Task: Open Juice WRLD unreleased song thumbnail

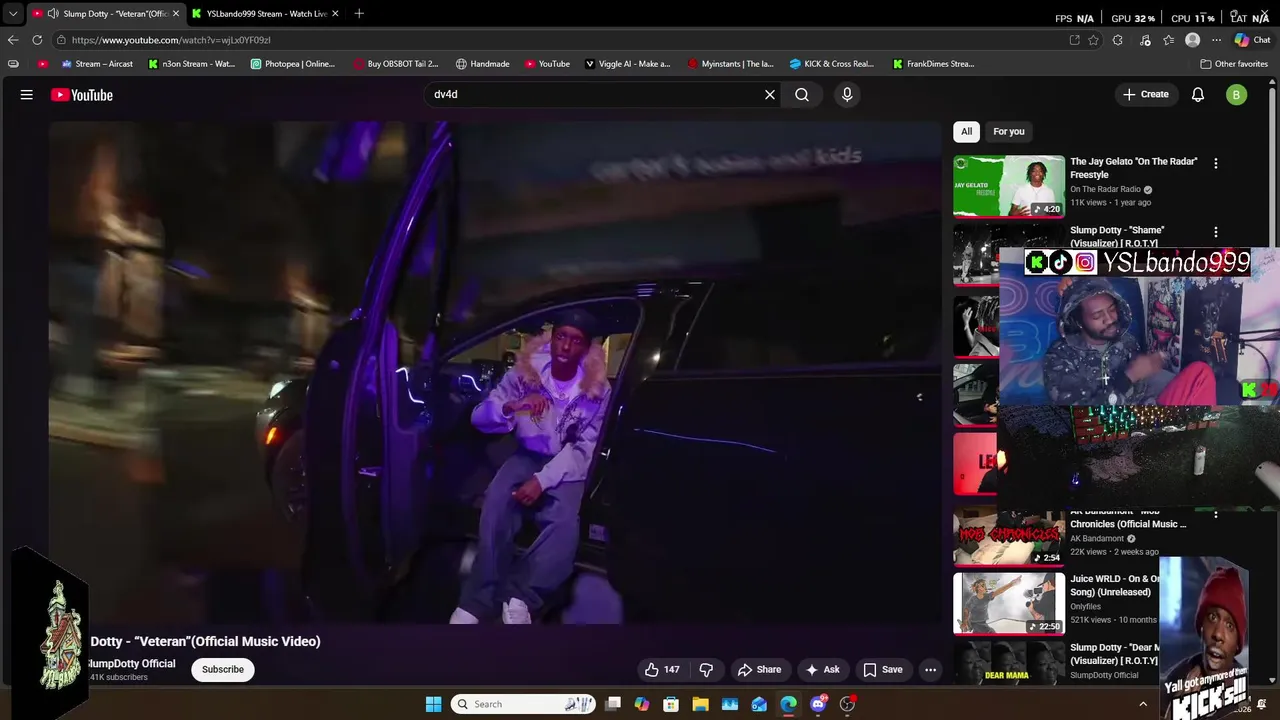Action: pos(1009,603)
